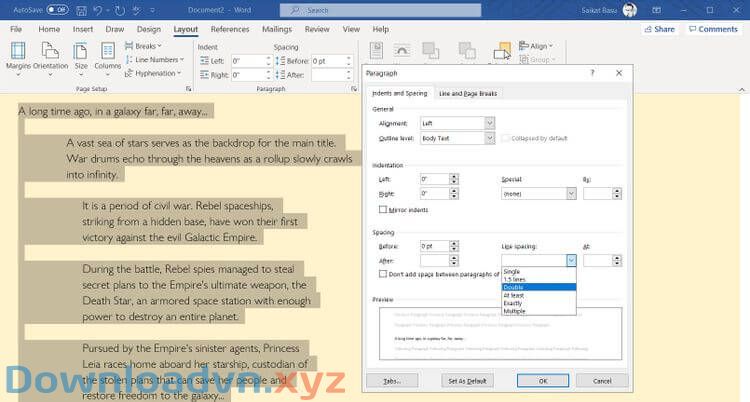The width and height of the screenshot is (750, 402).
Task: Click the Paragraph dialog help question mark
Action: pos(592,73)
